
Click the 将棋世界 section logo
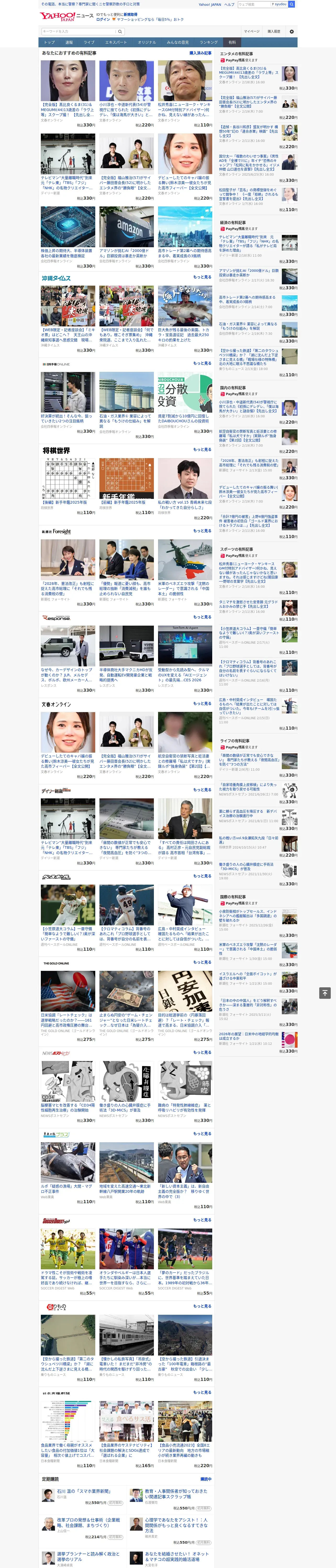point(56,451)
